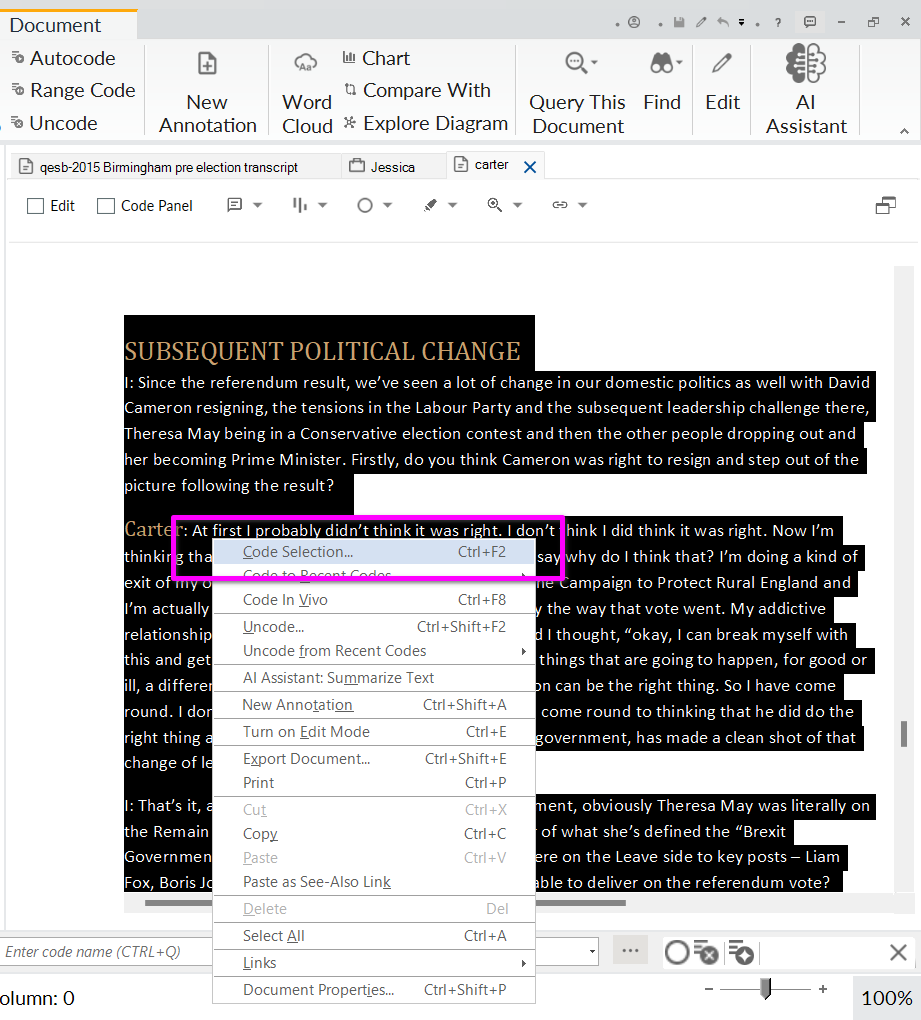The image size is (921, 1020).
Task: Choose Code Selection from context menu
Action: point(298,551)
